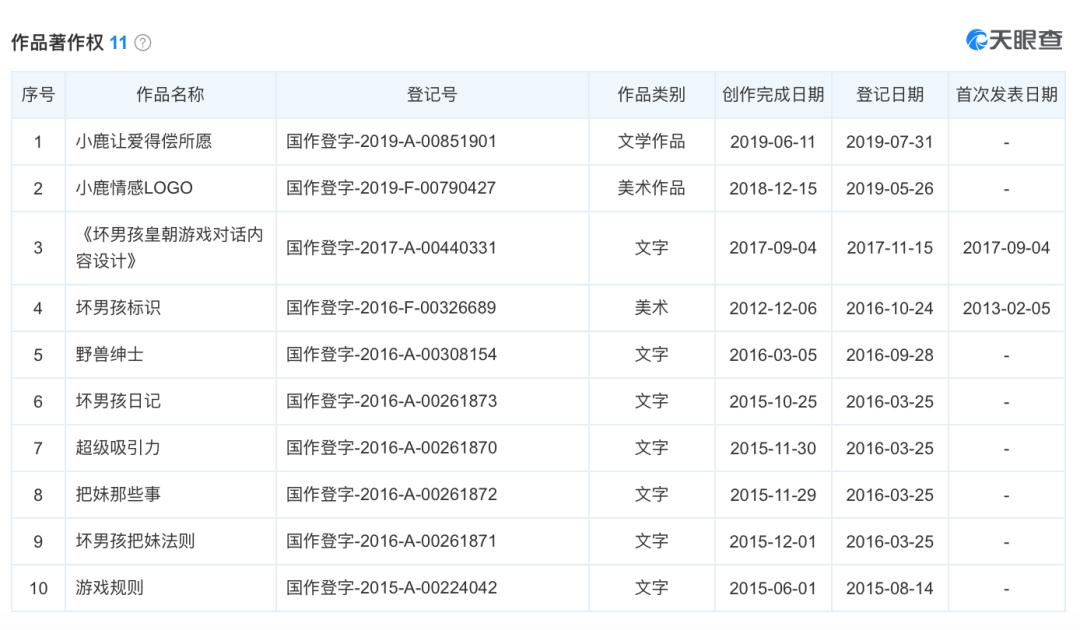Open the 小鹿让爱得偿所愿 work entry
The height and width of the screenshot is (630, 1080).
pos(144,142)
